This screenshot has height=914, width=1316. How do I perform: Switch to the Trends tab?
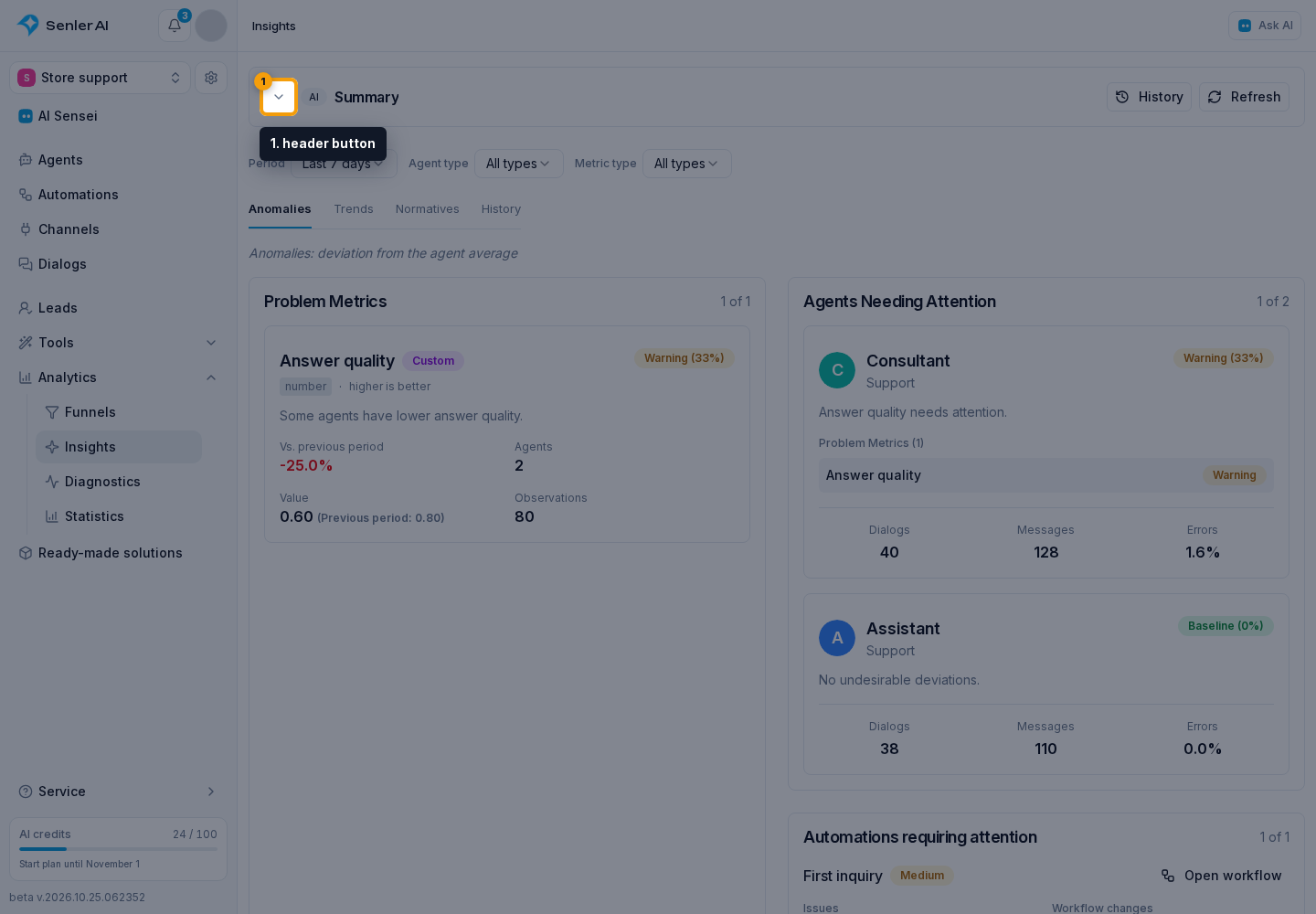pyautogui.click(x=354, y=209)
